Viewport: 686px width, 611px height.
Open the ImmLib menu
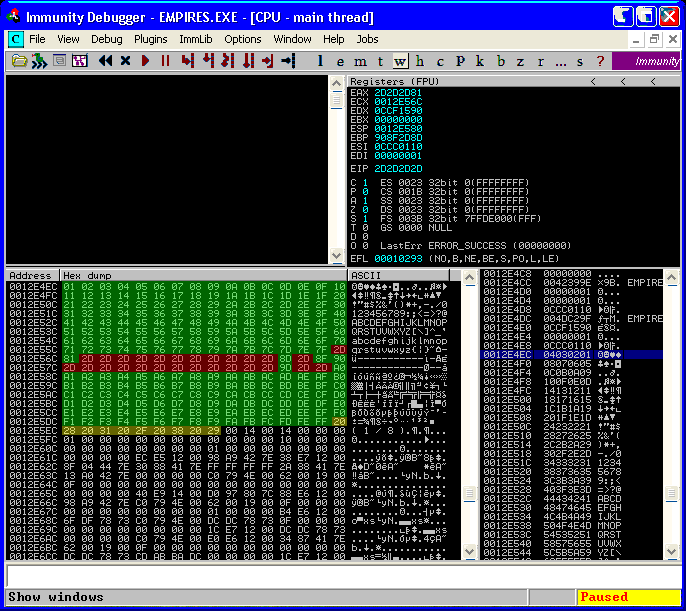pyautogui.click(x=196, y=39)
